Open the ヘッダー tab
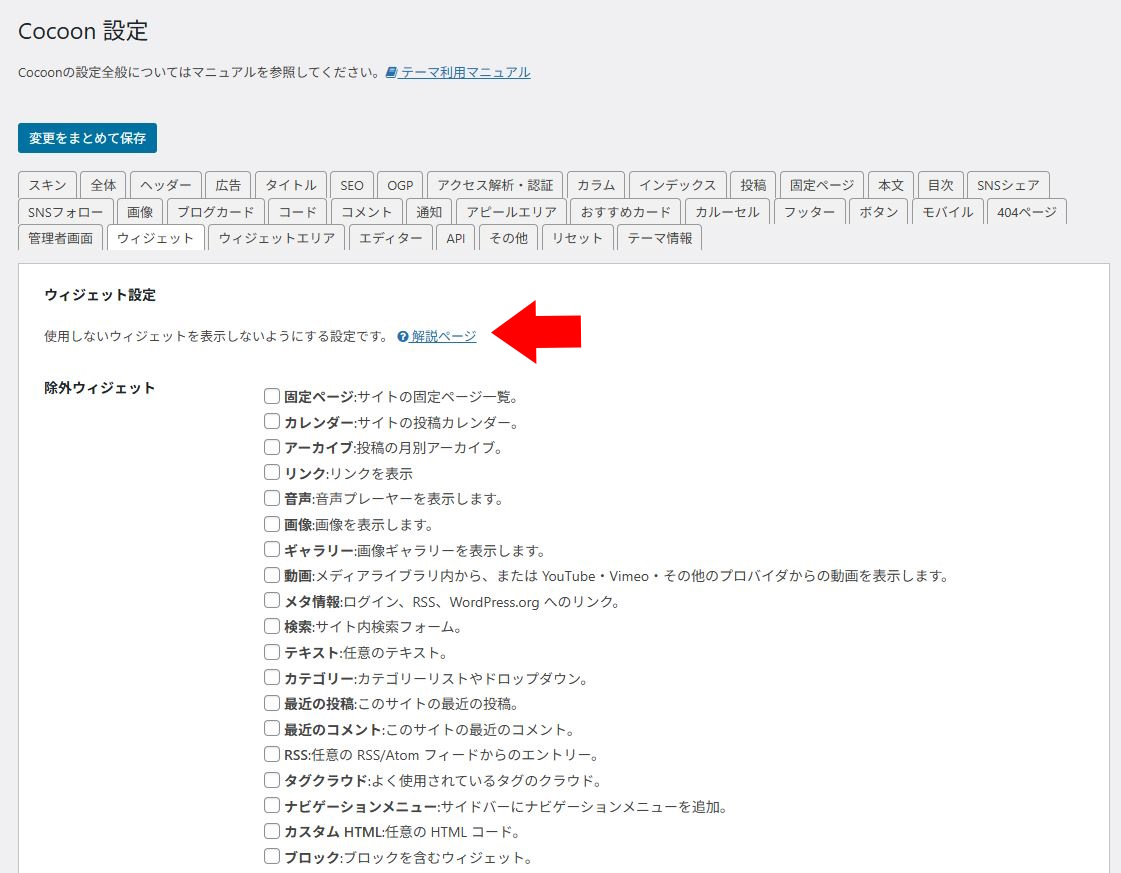This screenshot has width=1121, height=873. pyautogui.click(x=166, y=185)
